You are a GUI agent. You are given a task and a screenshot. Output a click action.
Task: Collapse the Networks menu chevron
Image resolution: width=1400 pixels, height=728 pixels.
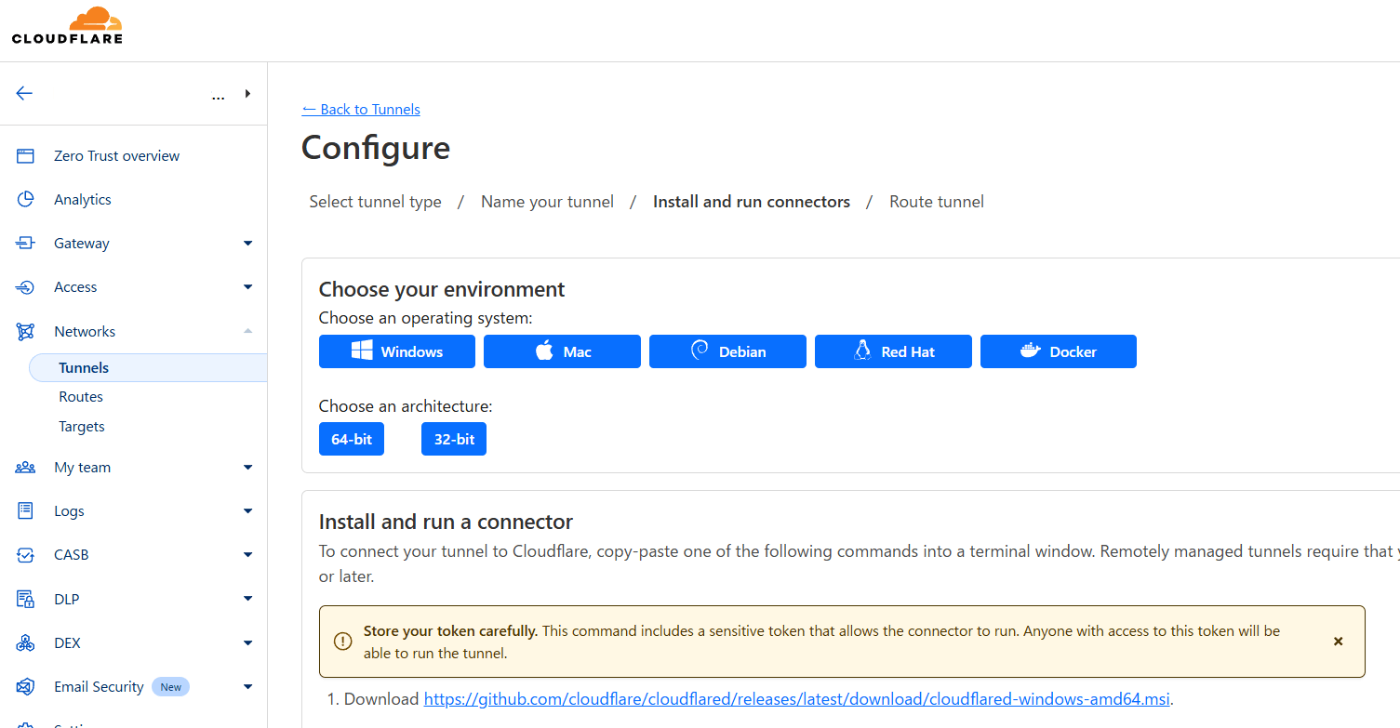point(248,331)
